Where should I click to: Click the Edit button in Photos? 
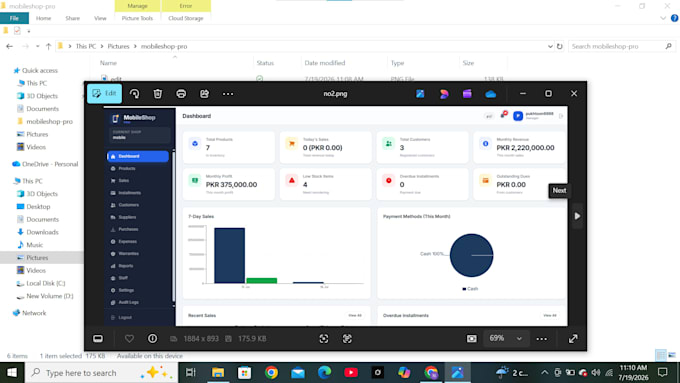[x=105, y=93]
